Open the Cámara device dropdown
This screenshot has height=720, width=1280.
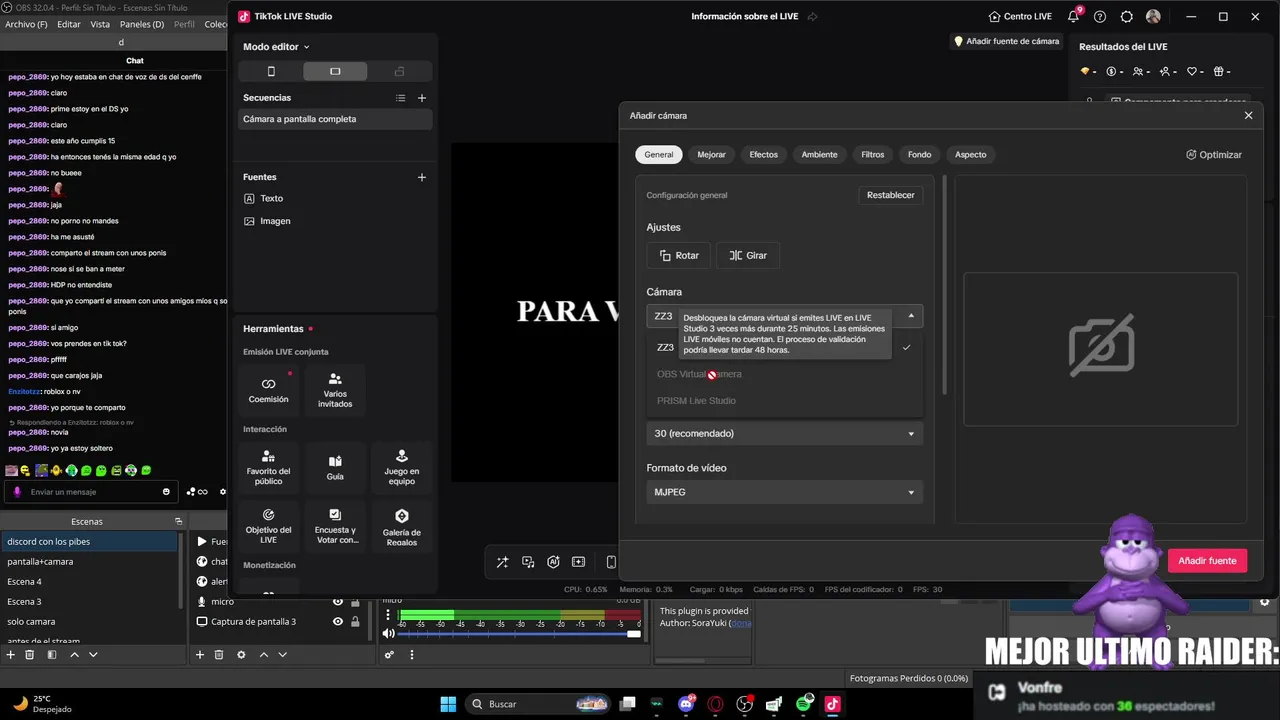tap(784, 316)
